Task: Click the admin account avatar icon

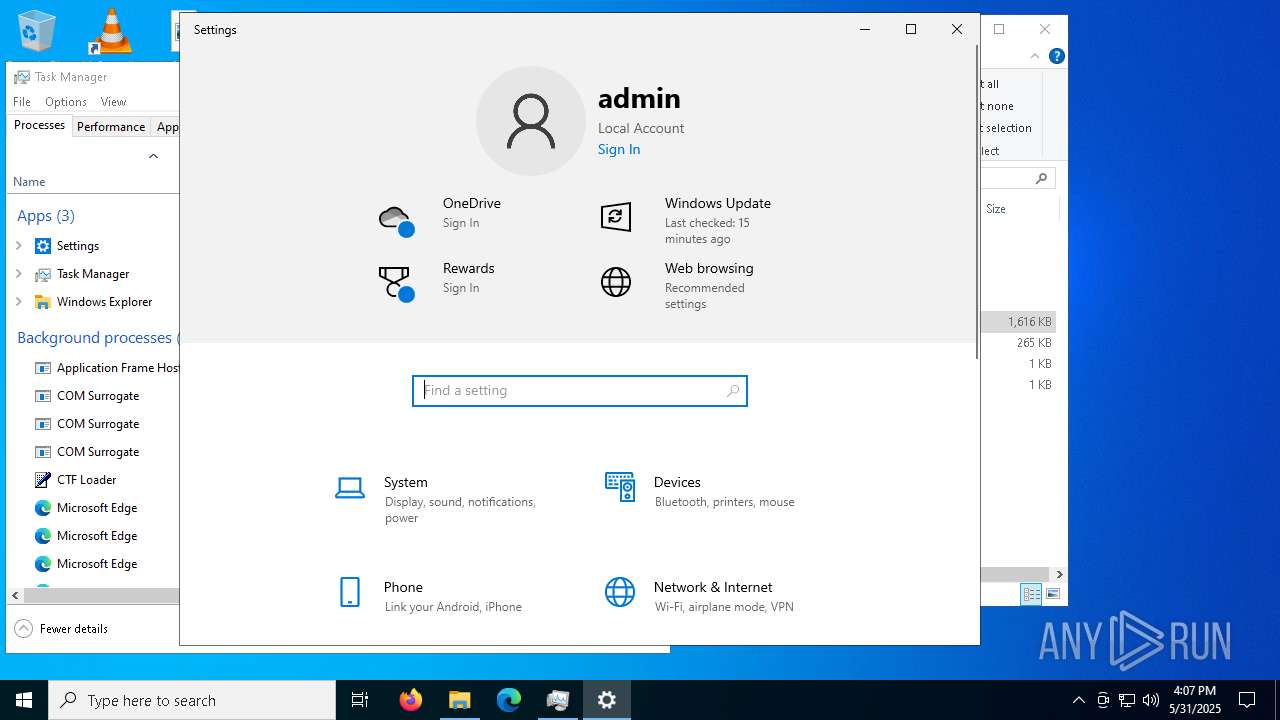Action: tap(531, 121)
